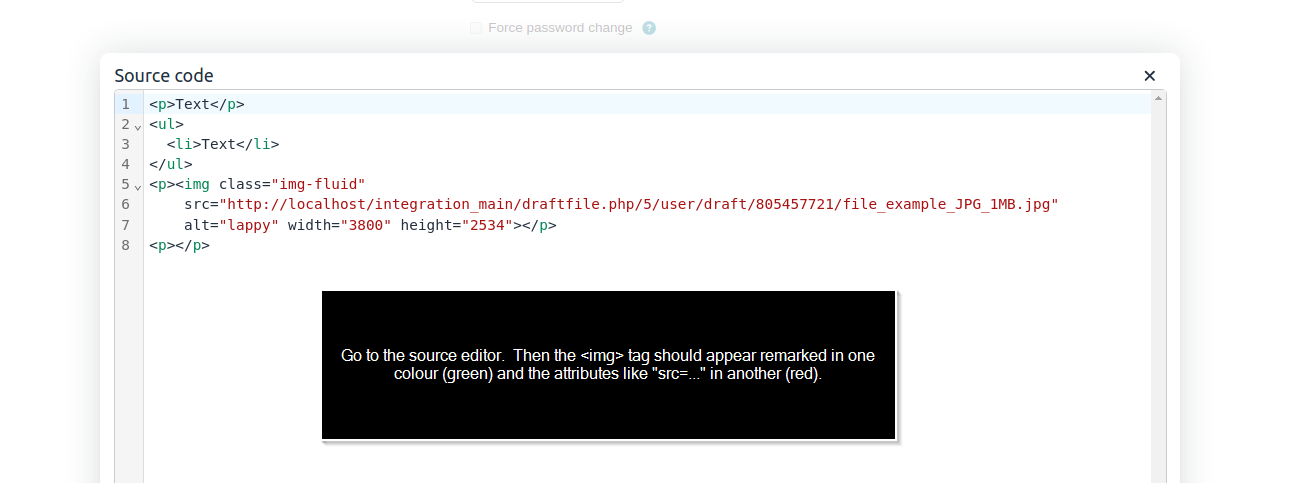This screenshot has height=483, width=1308.
Task: Click the scrollbar up arrow in source editor
Action: click(x=1158, y=98)
